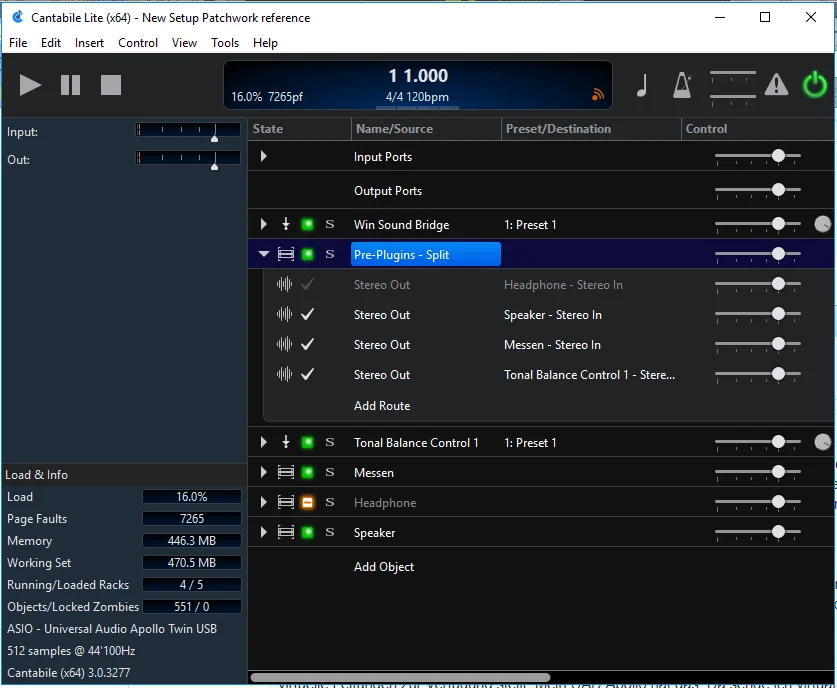The image size is (837, 688).
Task: Disable the Tonal Balance Control 1 route checkmark
Action: (307, 374)
